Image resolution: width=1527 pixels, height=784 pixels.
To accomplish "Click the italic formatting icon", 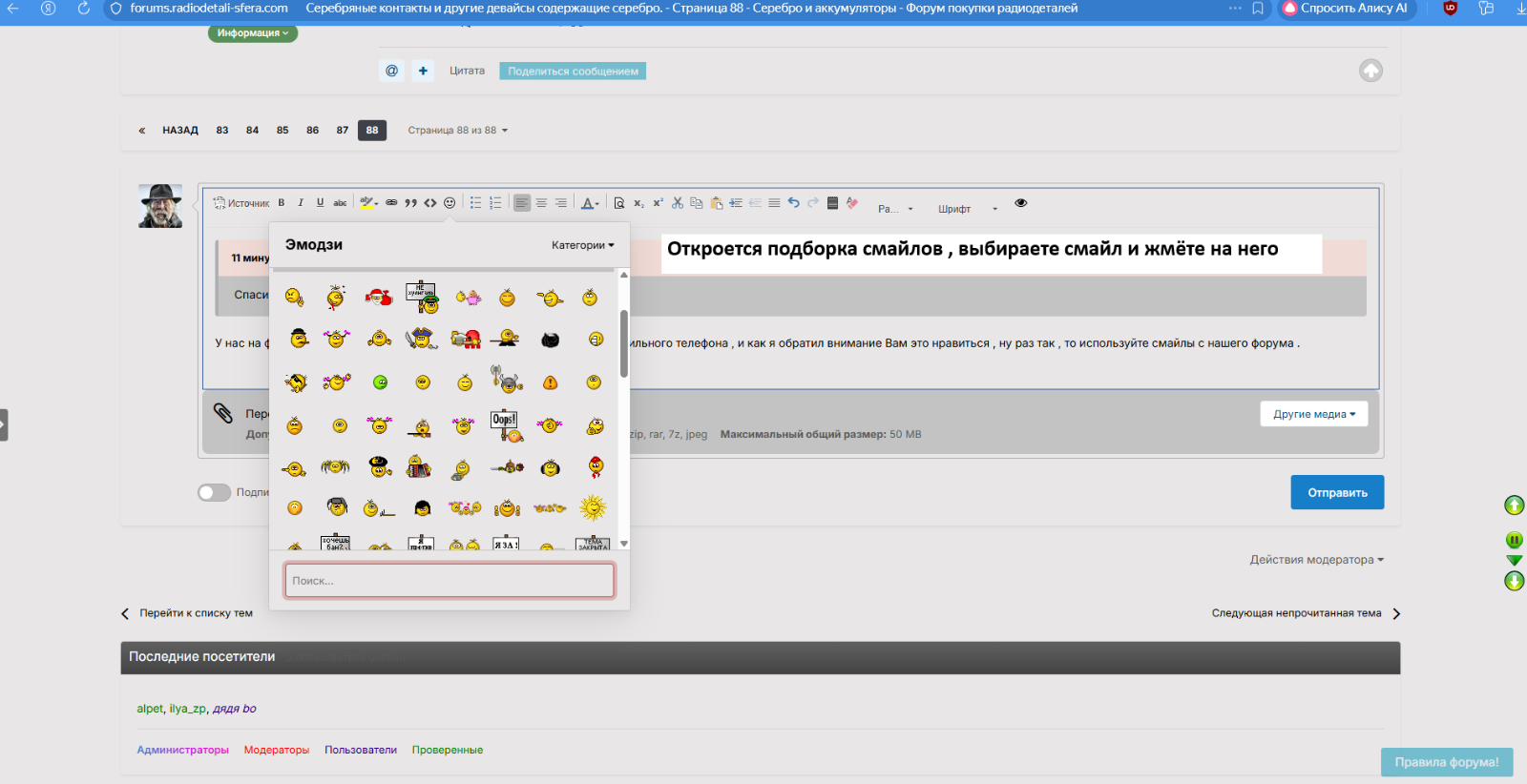I will (x=301, y=203).
